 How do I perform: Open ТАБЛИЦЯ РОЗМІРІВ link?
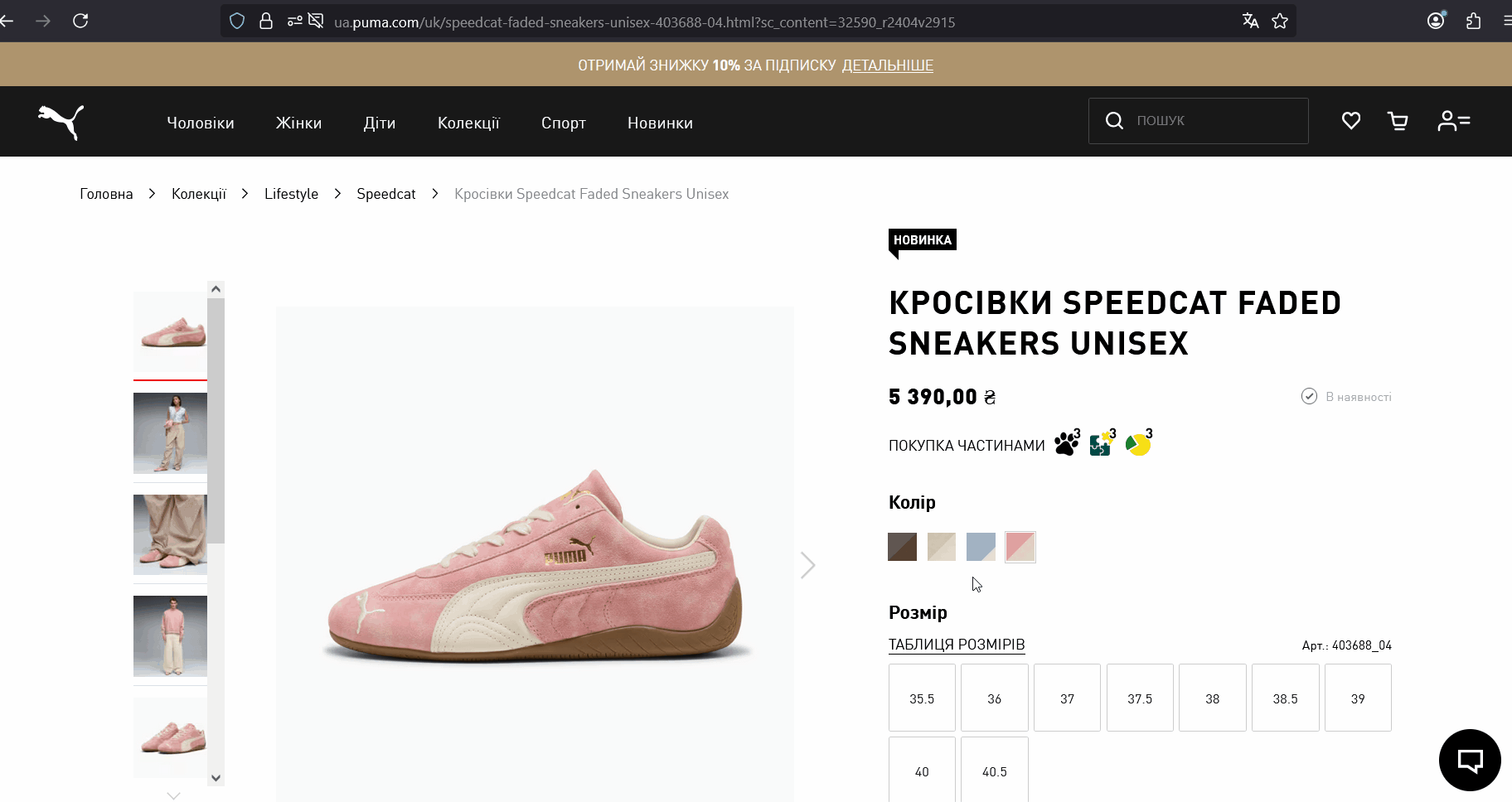coord(957,644)
